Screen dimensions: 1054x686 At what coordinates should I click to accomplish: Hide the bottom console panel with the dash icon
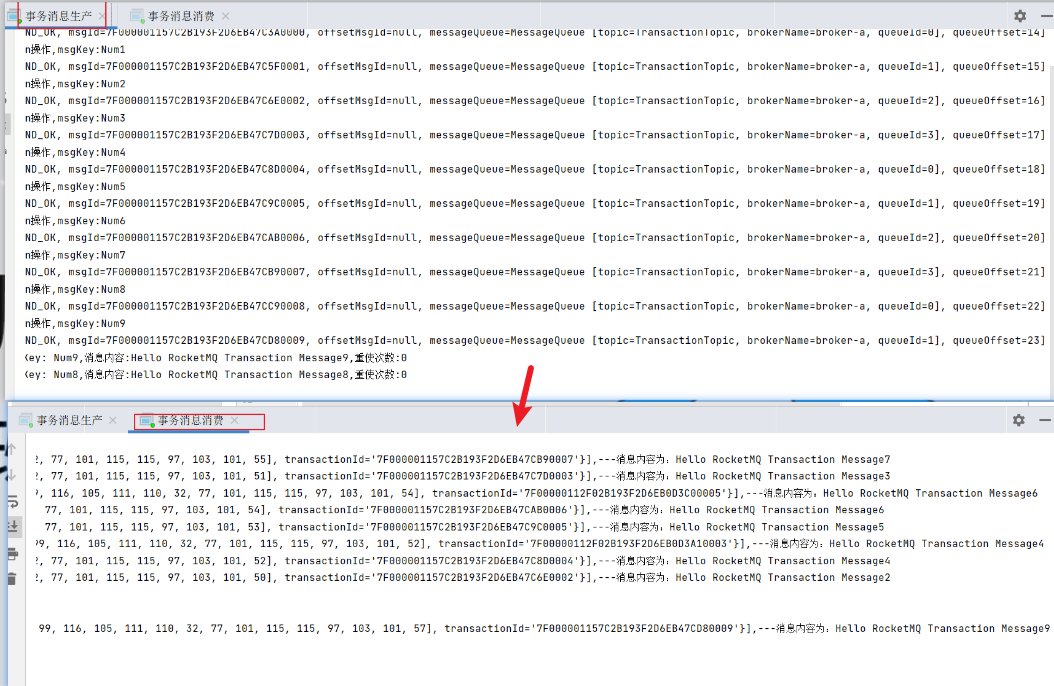point(1045,420)
